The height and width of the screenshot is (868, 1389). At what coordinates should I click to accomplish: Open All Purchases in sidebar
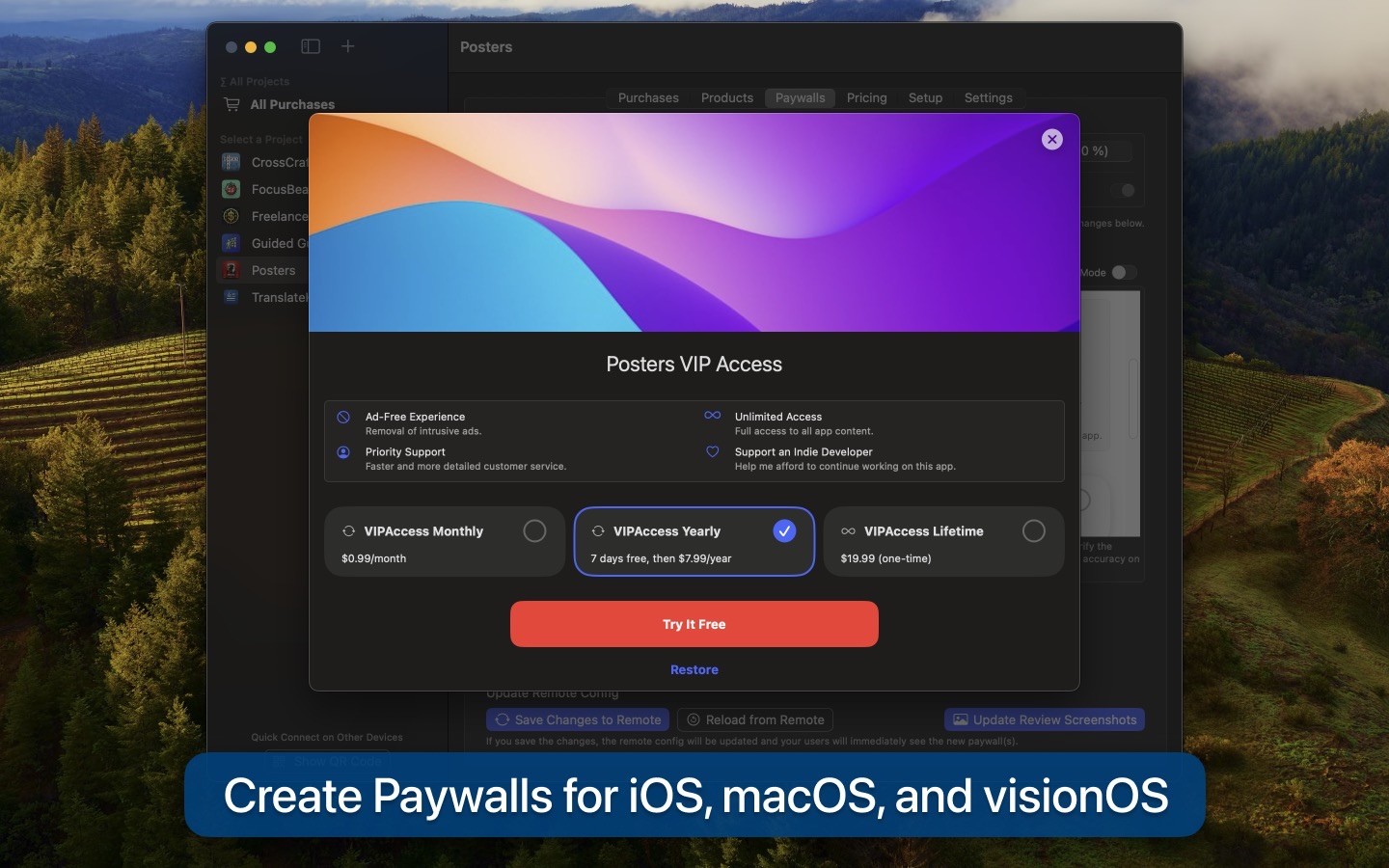[292, 104]
